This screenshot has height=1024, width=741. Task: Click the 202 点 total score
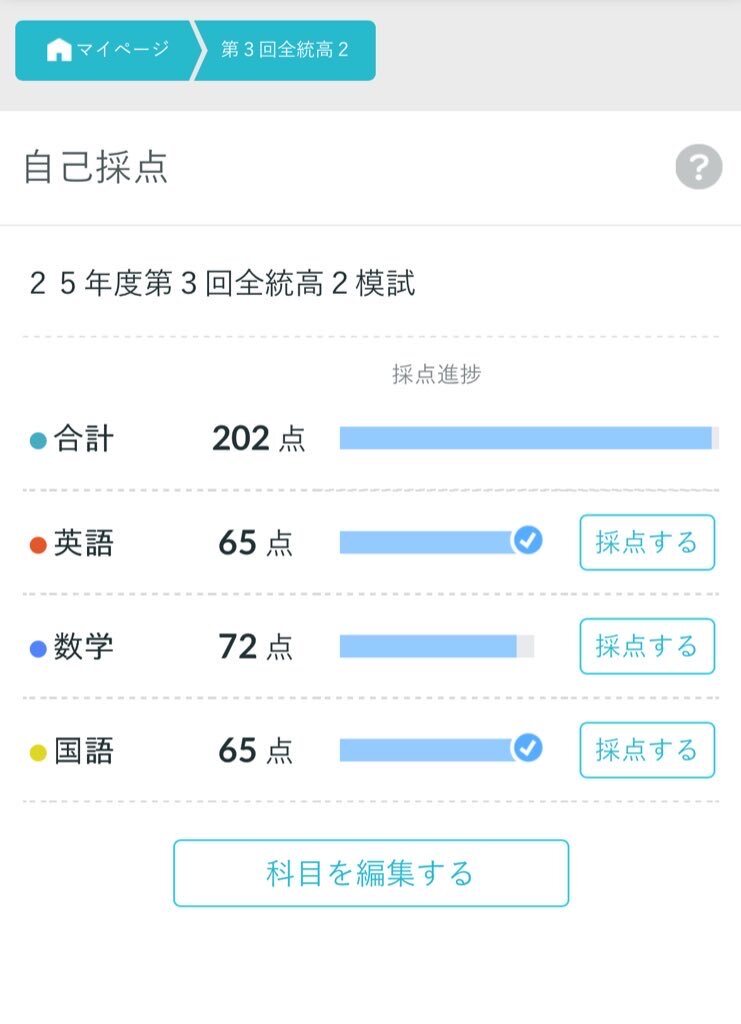click(258, 438)
